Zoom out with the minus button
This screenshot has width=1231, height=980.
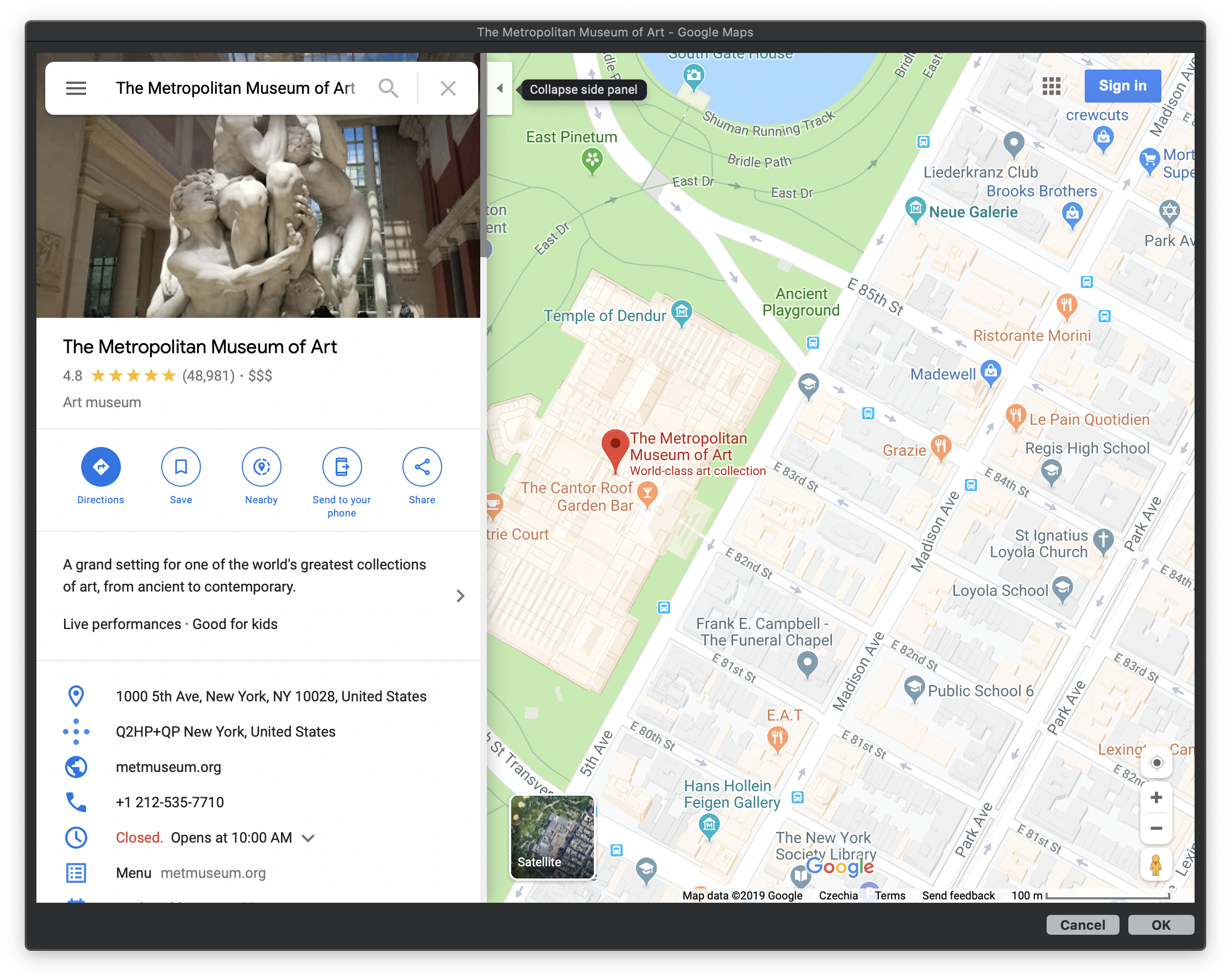1156,828
